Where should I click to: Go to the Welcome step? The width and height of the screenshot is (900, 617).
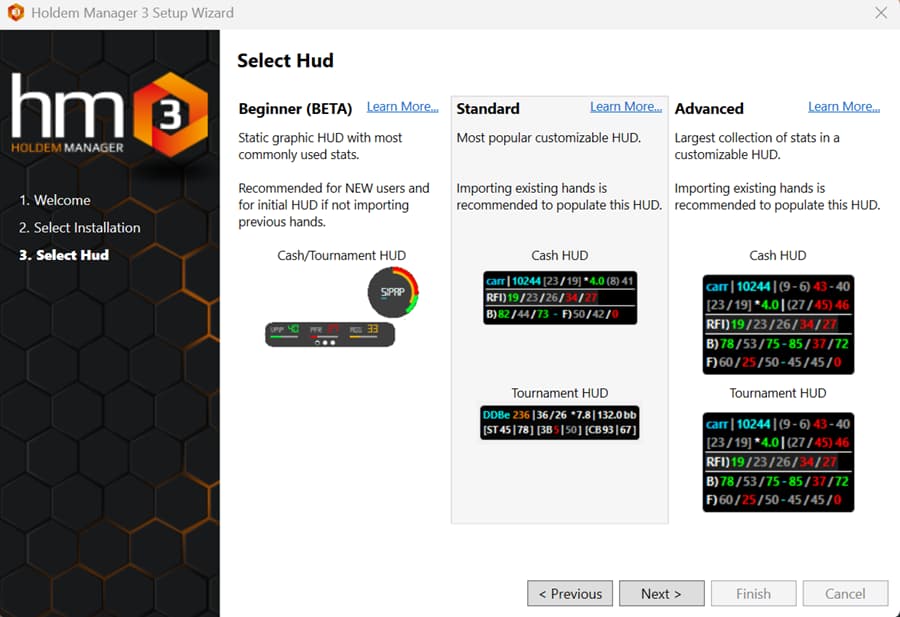tap(53, 200)
